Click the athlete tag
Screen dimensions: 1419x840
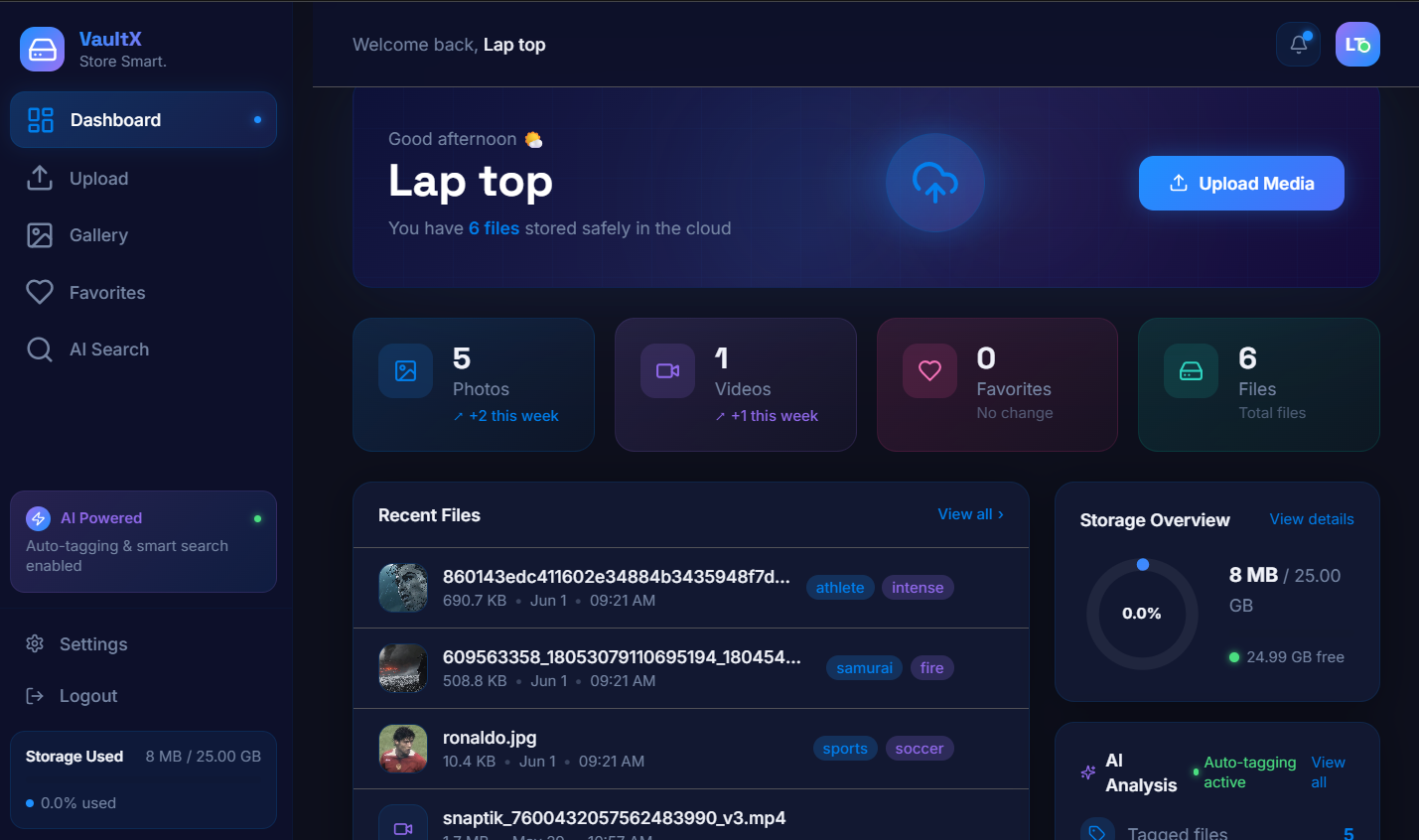click(x=840, y=588)
